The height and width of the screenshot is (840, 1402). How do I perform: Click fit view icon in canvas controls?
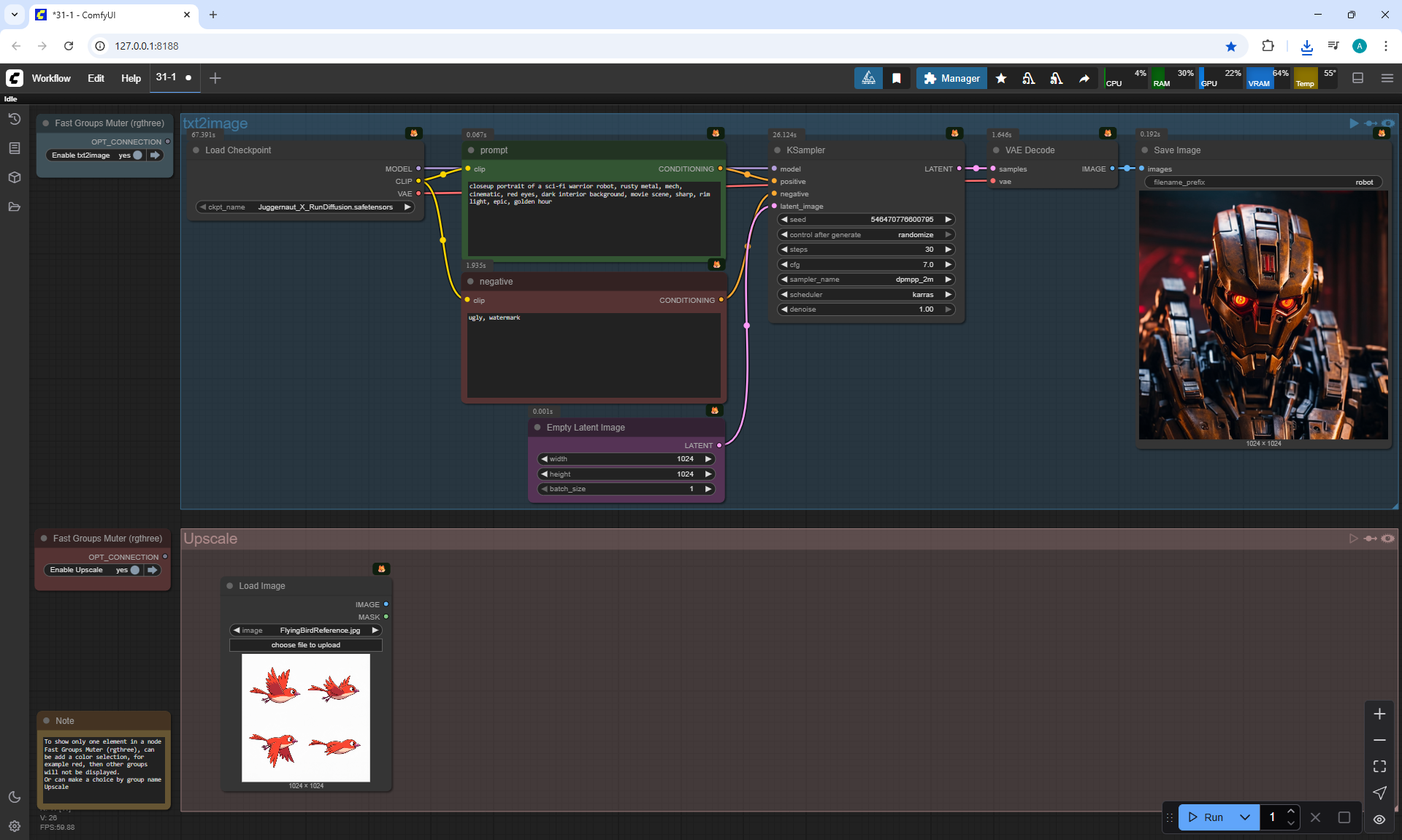click(x=1379, y=766)
